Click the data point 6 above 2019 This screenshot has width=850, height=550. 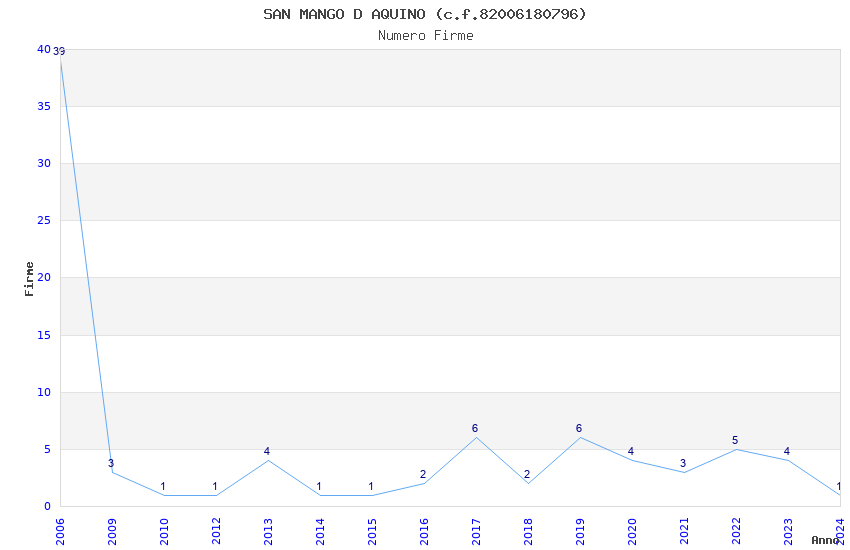pos(579,429)
